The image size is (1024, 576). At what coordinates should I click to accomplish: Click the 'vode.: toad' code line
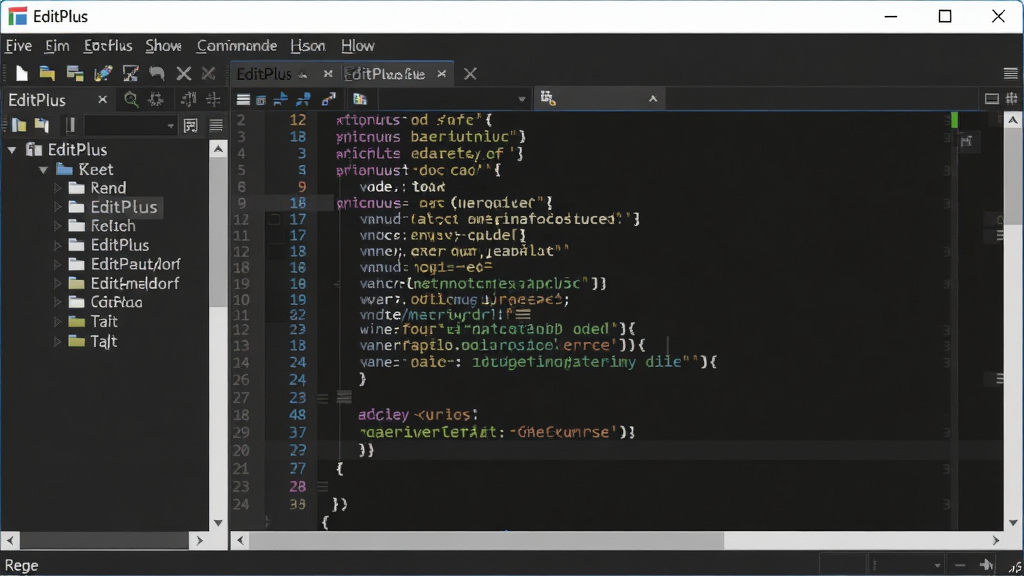pos(402,187)
